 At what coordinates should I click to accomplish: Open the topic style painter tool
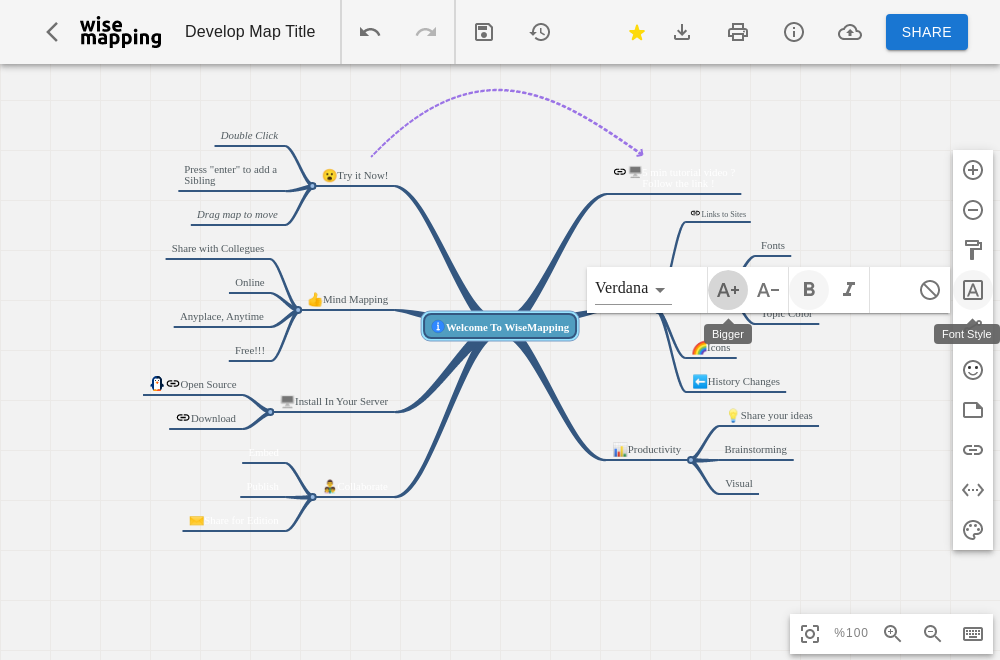tap(973, 250)
